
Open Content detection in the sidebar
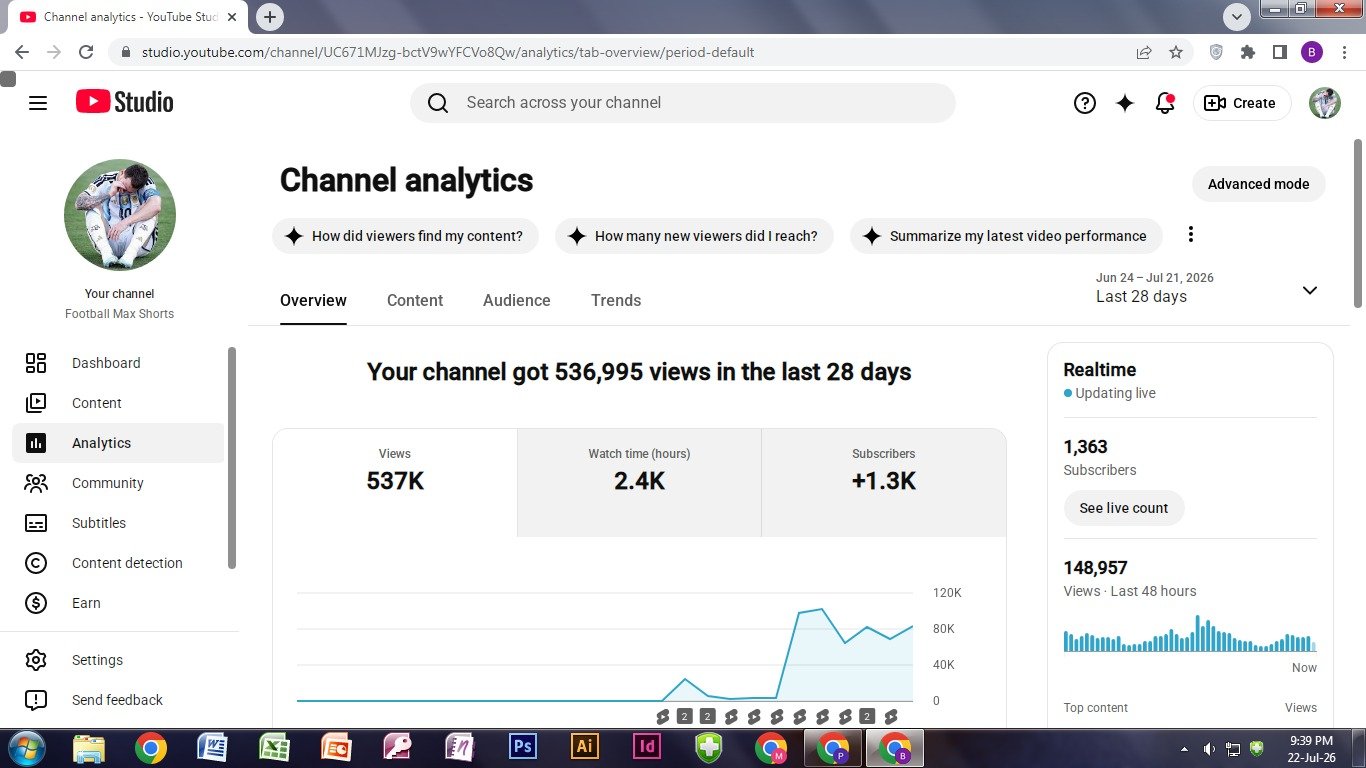tap(118, 563)
